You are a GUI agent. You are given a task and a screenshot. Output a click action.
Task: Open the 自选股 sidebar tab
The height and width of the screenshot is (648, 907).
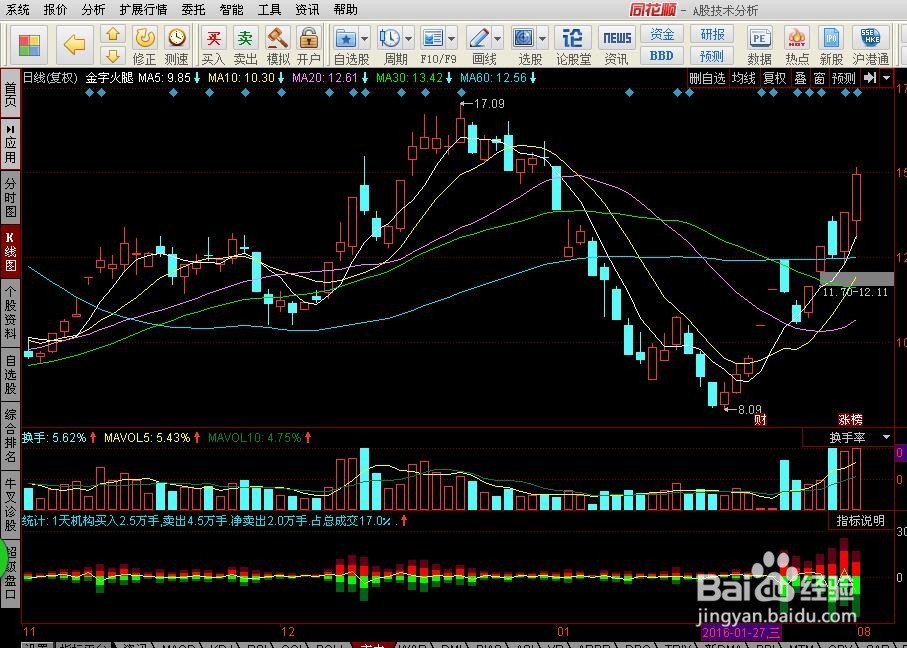click(10, 374)
